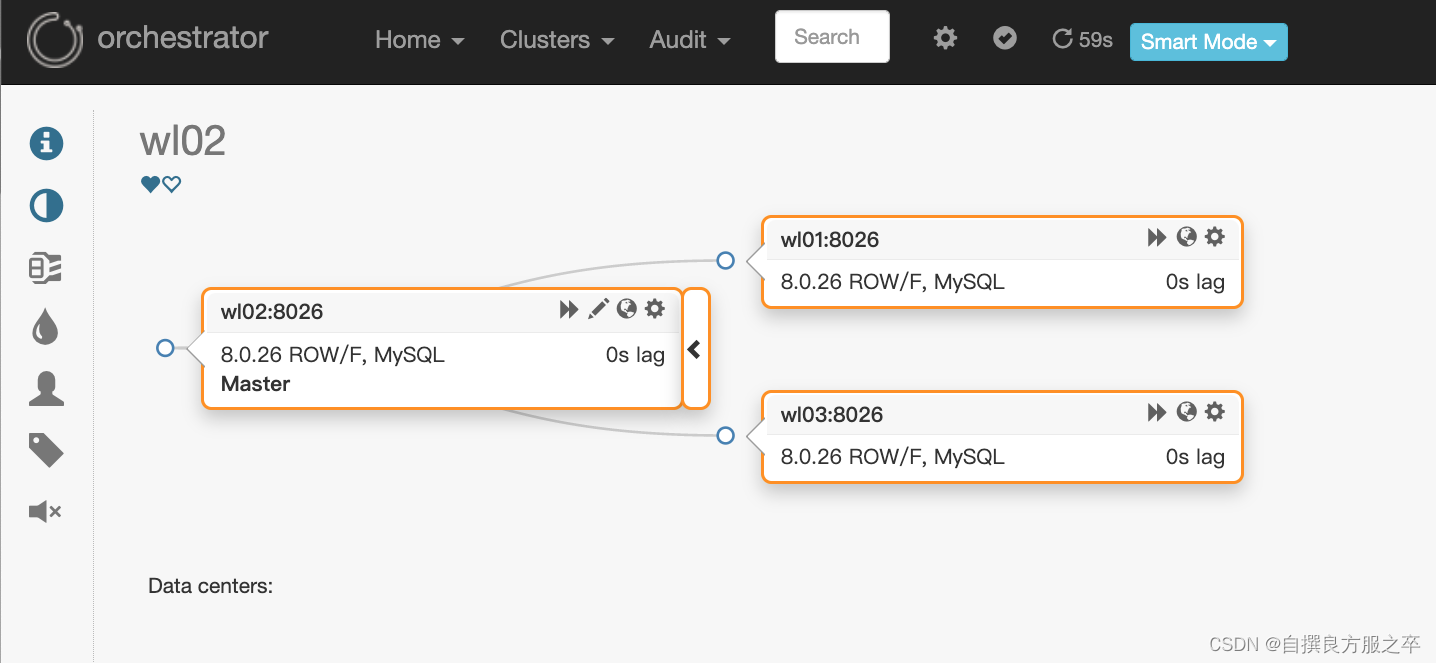Click the globe icon on wl03:8026
The width and height of the screenshot is (1436, 663).
[1187, 412]
